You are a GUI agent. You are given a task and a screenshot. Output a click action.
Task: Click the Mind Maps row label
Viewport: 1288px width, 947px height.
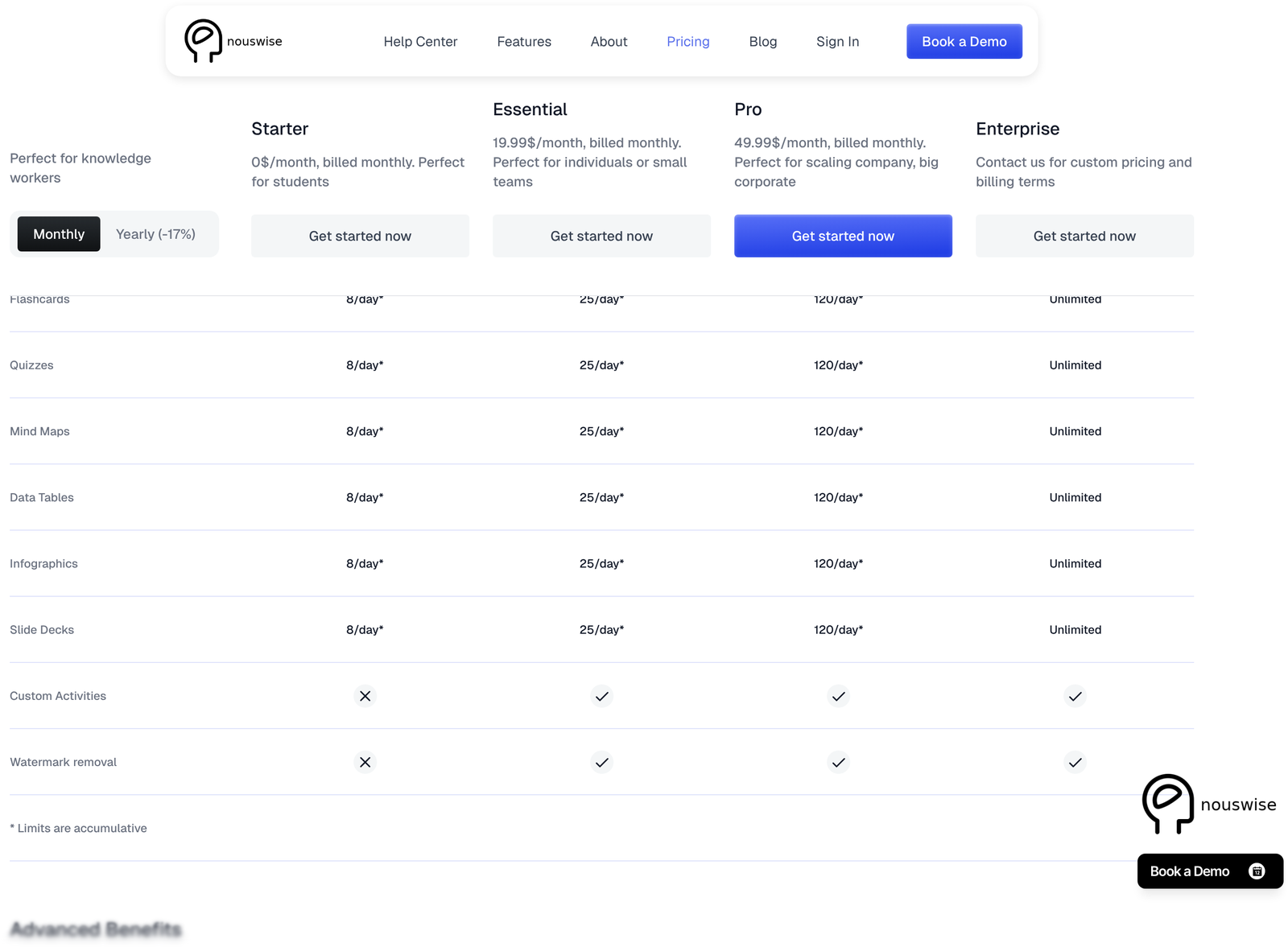39,431
